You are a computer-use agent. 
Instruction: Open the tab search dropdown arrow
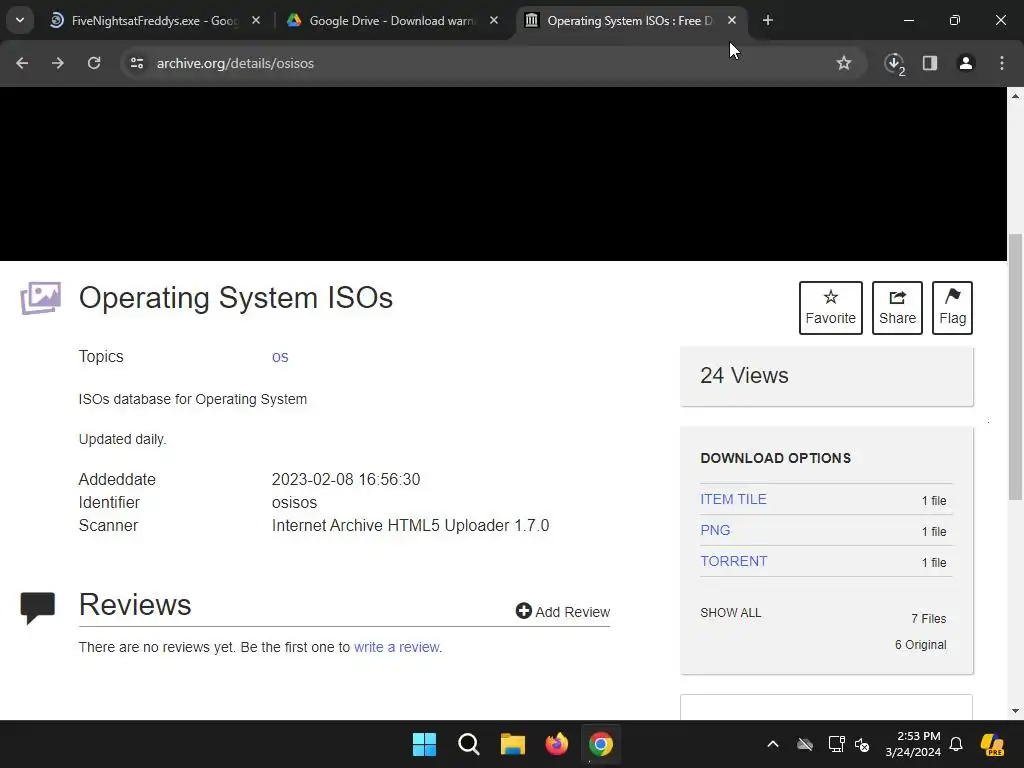point(20,20)
